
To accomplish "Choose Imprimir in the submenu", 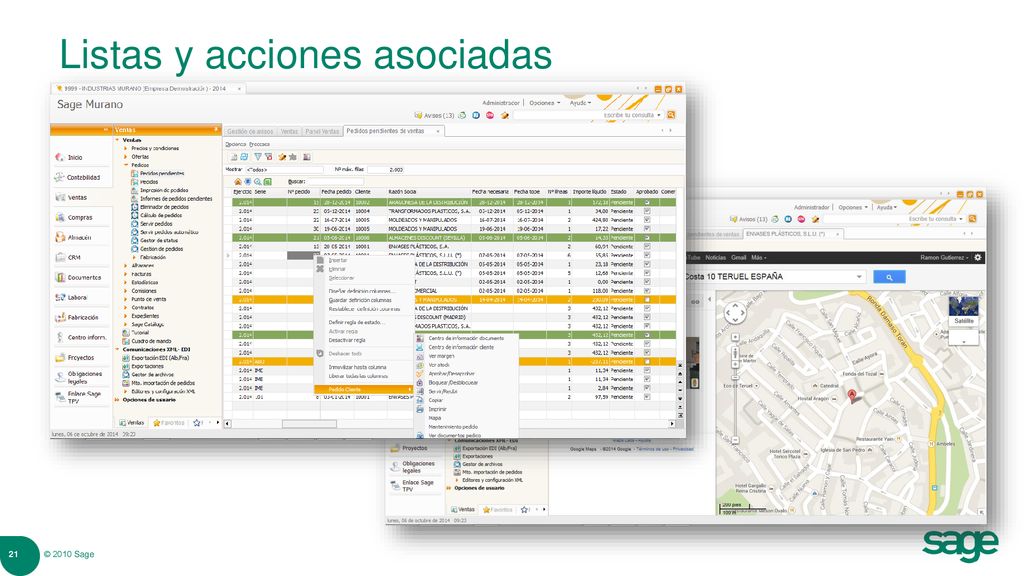I will click(x=437, y=409).
